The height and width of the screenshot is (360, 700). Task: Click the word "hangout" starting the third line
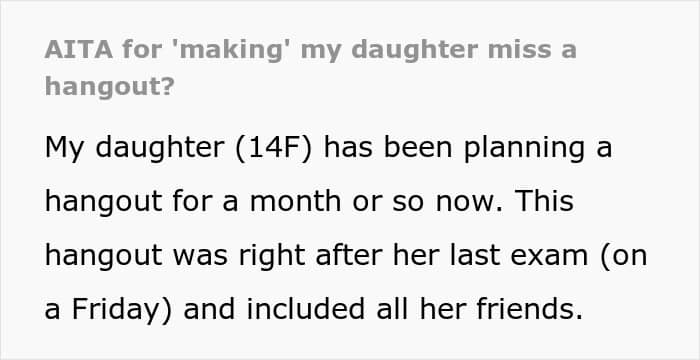pos(104,257)
